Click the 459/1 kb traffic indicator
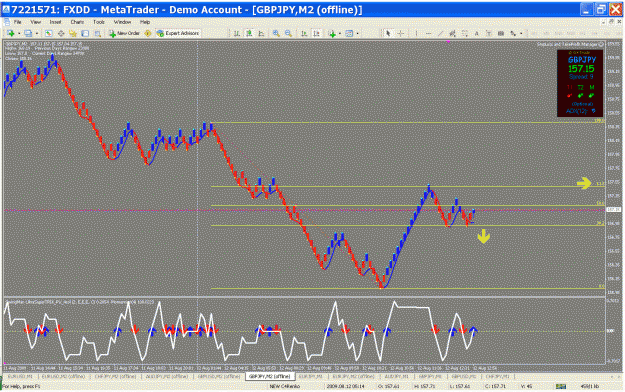 (x=589, y=386)
